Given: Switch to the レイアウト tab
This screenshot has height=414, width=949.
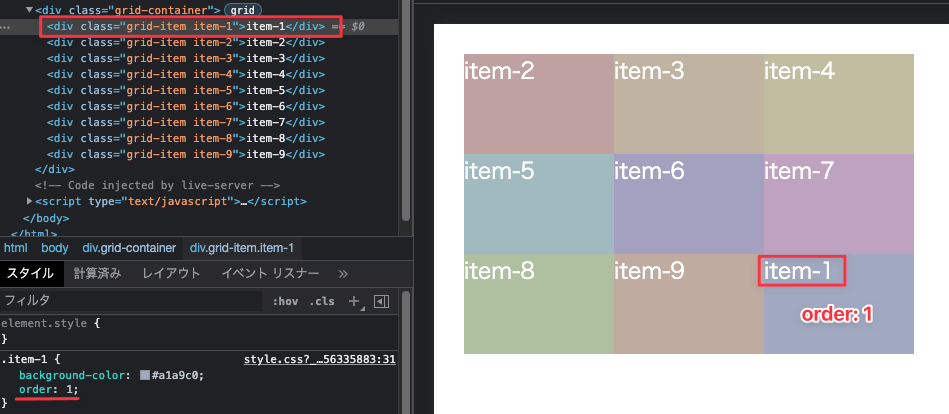Looking at the screenshot, I should (x=171, y=274).
